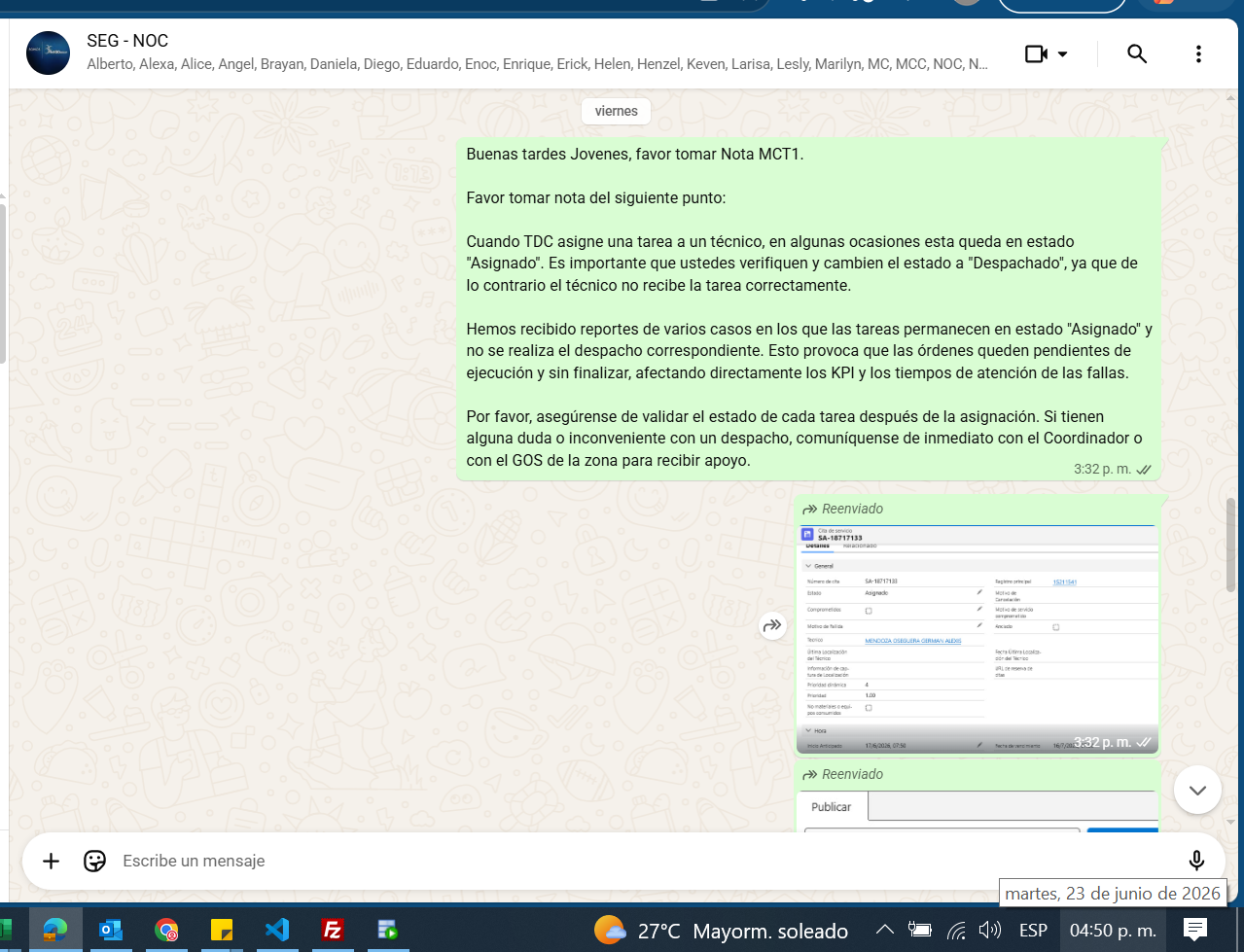Change input language ESP indicator
The width and height of the screenshot is (1244, 952).
[1033, 931]
